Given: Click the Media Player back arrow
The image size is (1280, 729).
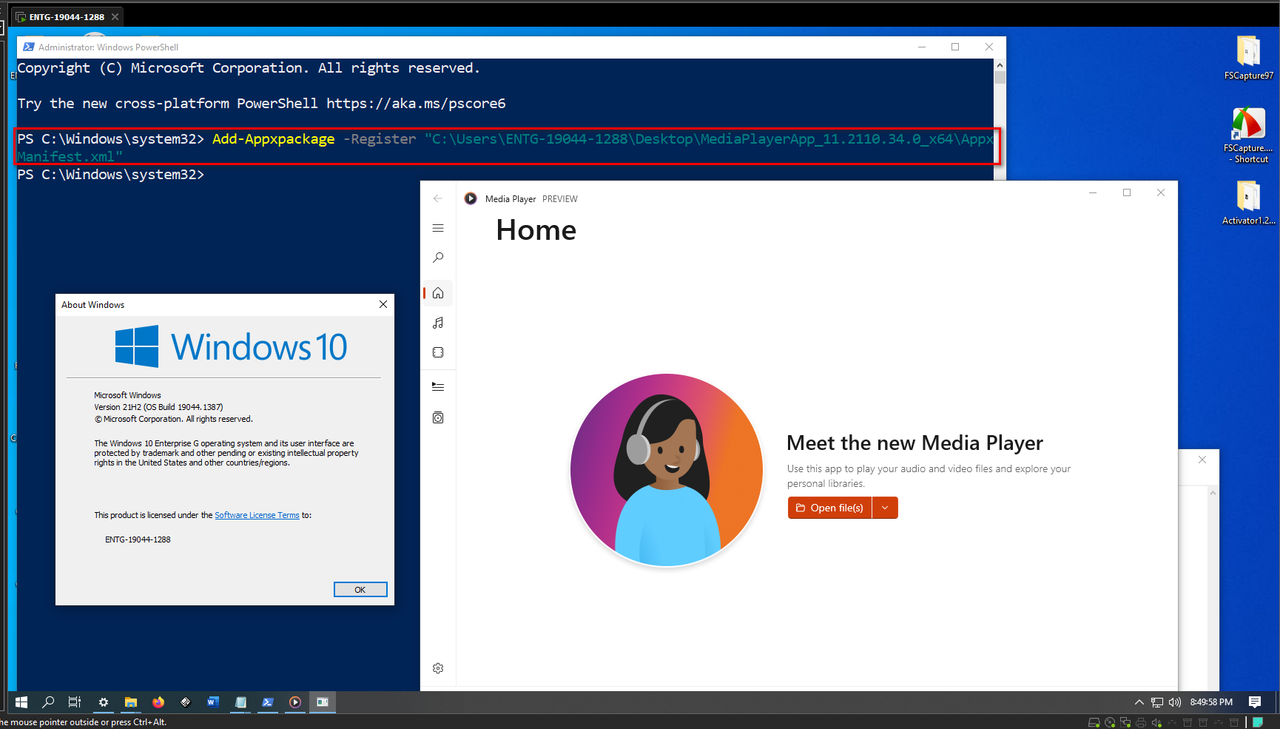Looking at the screenshot, I should pyautogui.click(x=437, y=198).
